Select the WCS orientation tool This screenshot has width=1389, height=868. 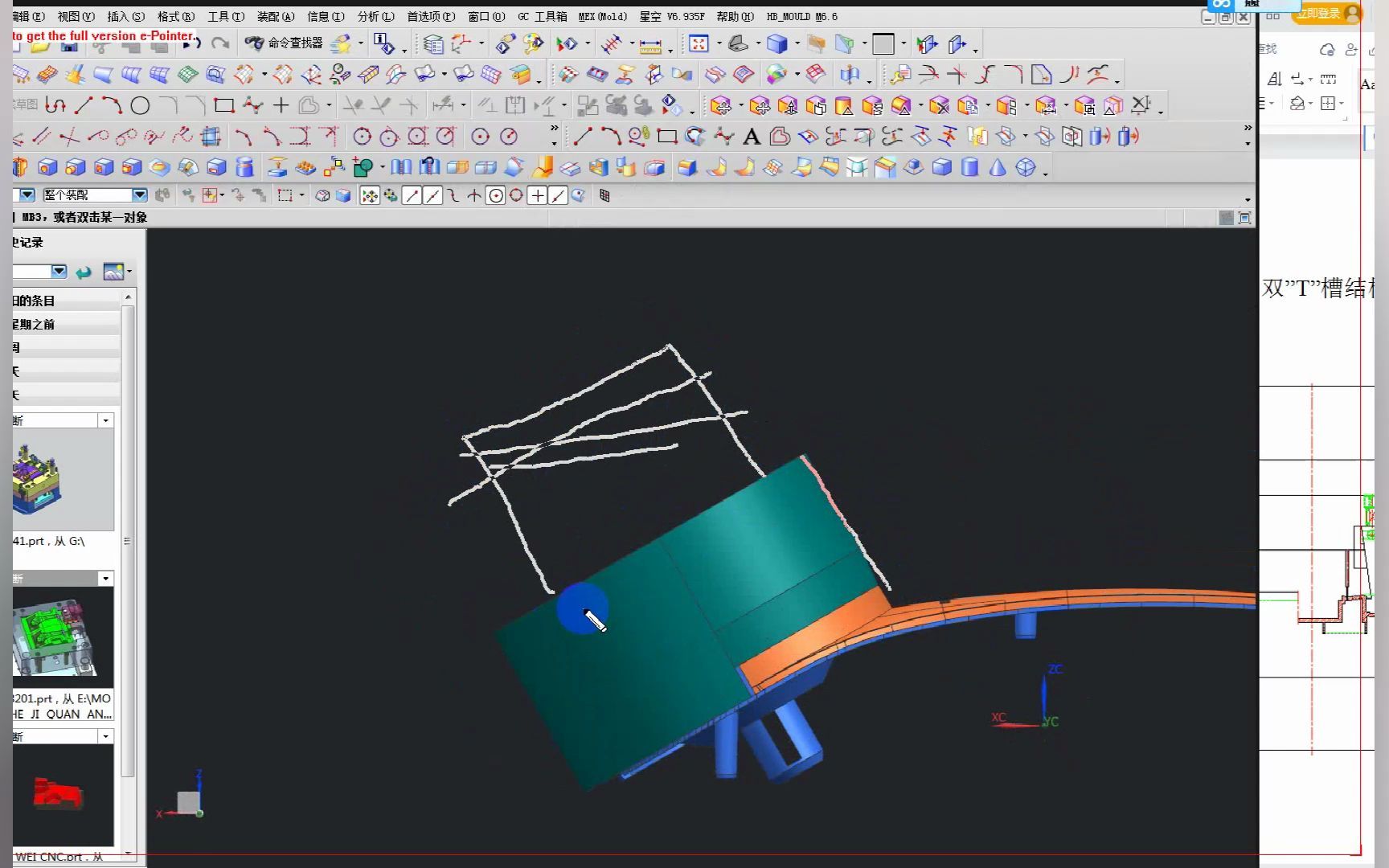(x=461, y=43)
